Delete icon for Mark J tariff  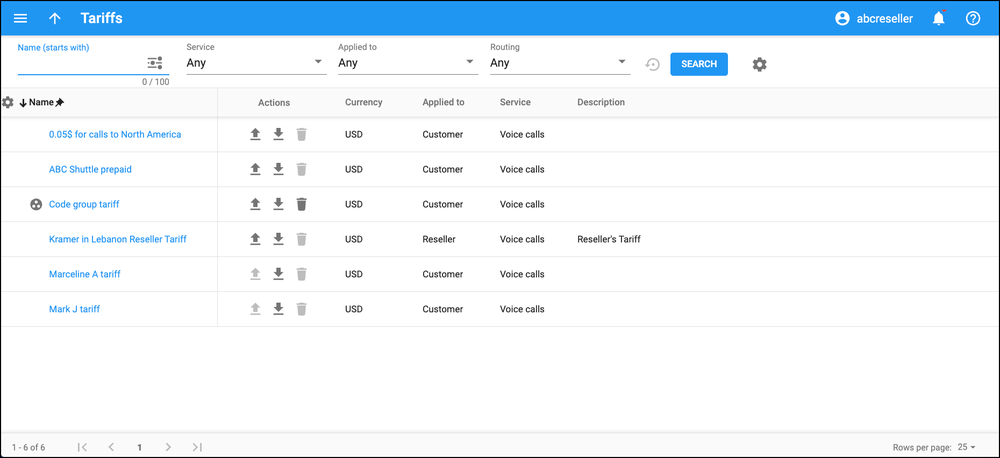(x=302, y=309)
